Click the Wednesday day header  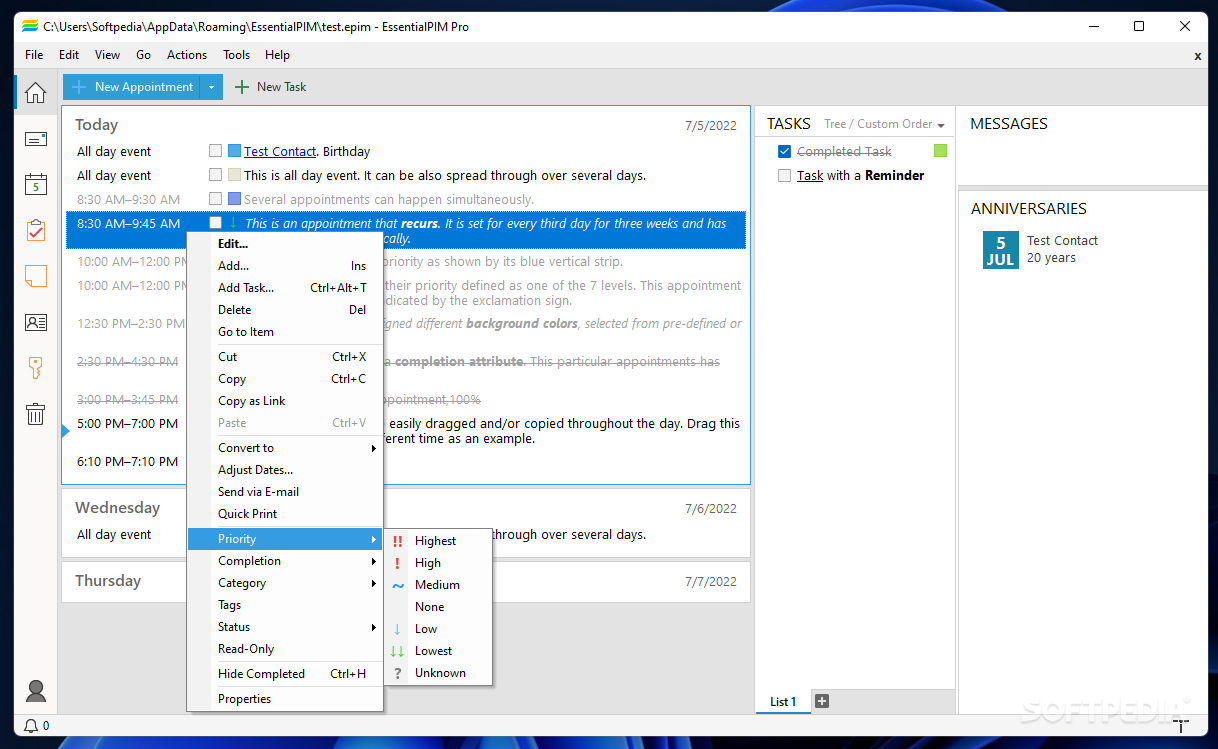tap(117, 508)
